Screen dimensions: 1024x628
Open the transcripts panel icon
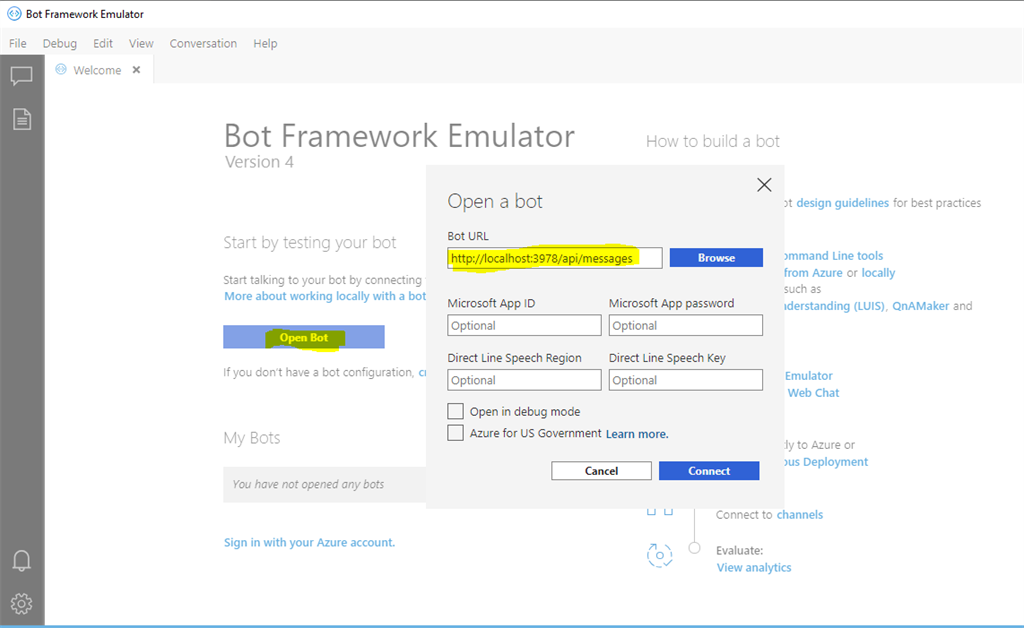coord(21,118)
